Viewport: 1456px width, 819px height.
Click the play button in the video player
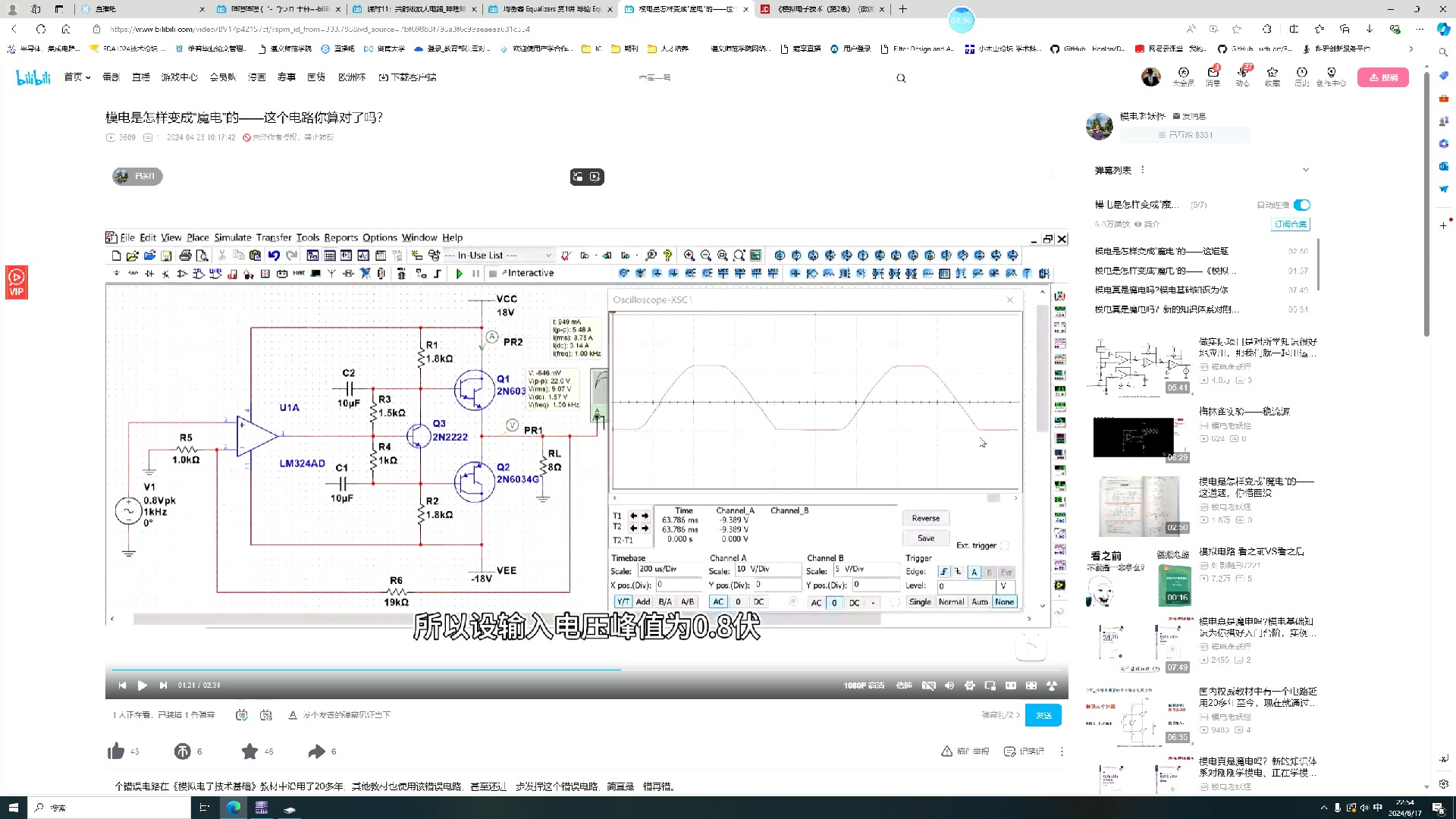(x=142, y=686)
